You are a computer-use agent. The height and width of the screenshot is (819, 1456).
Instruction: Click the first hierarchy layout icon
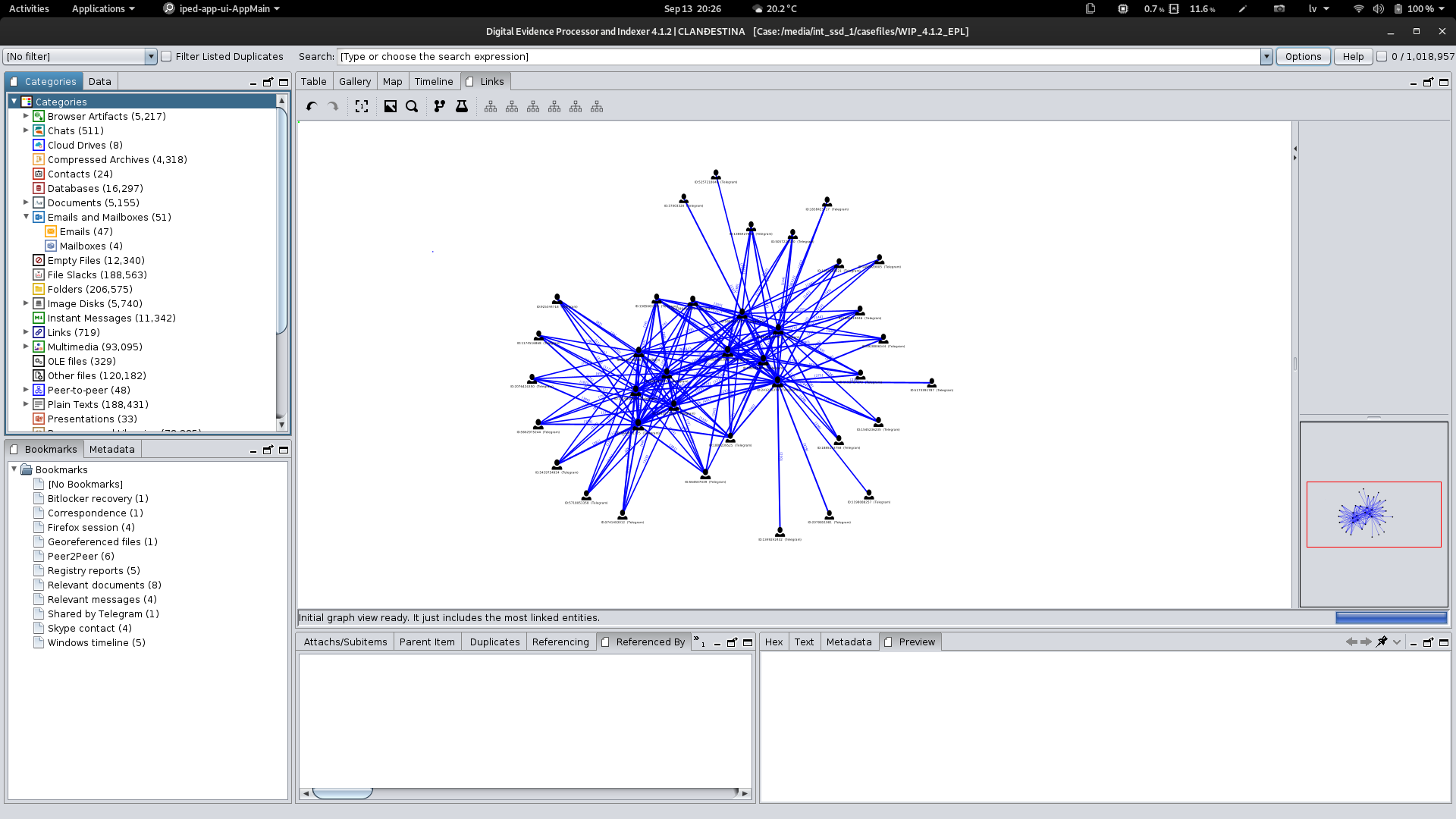[491, 107]
